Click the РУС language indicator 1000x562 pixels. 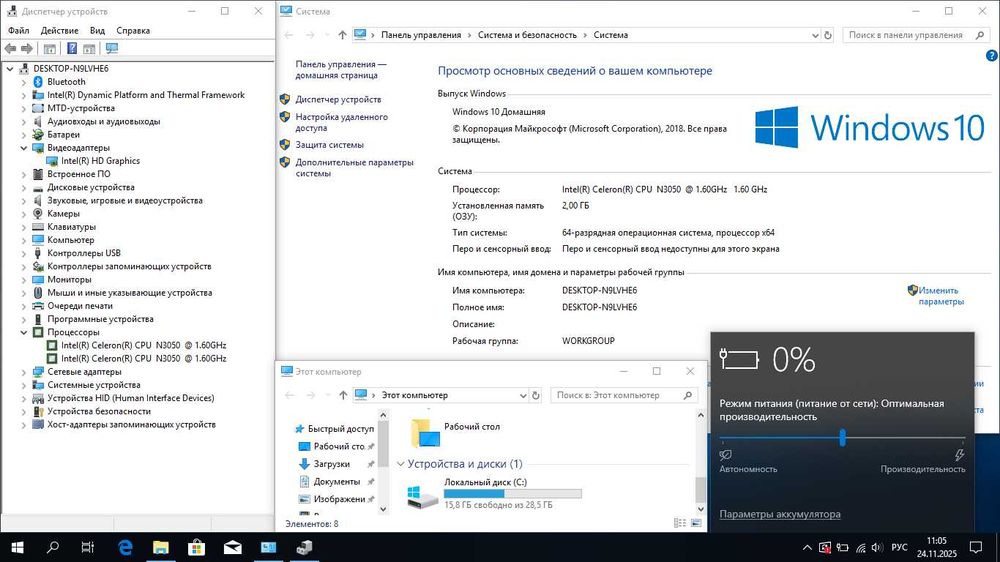coord(899,547)
